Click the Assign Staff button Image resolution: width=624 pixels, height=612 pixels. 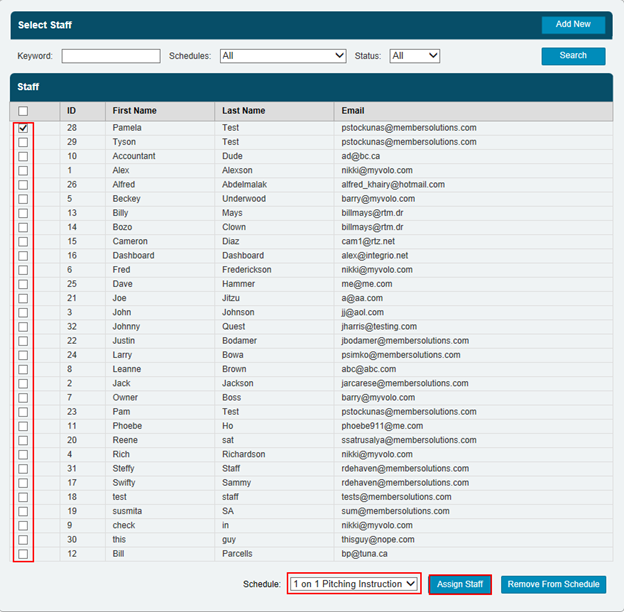[460, 584]
